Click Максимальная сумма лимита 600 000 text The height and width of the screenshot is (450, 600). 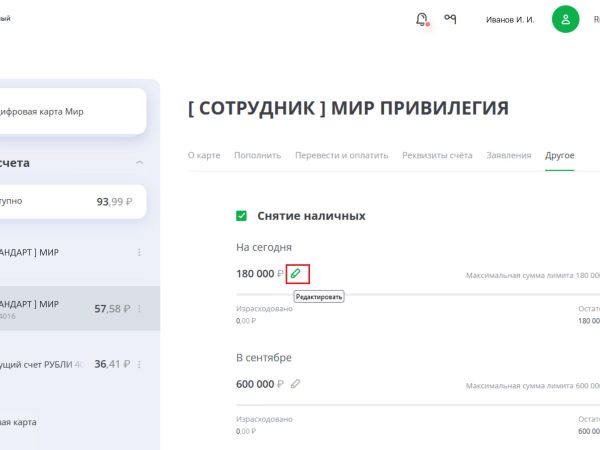(x=533, y=386)
